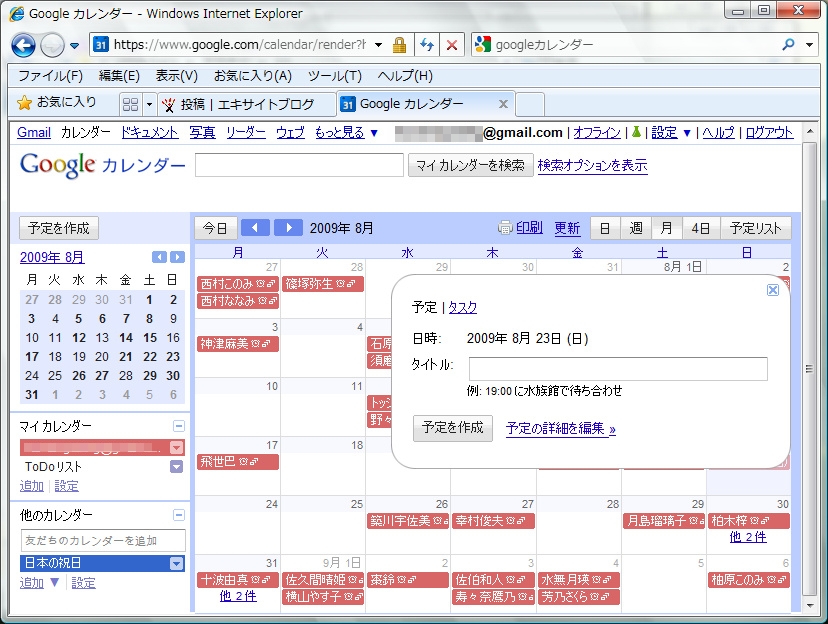Open the search provider dropdown arrow
Viewport: 828px width, 624px height.
[809, 45]
